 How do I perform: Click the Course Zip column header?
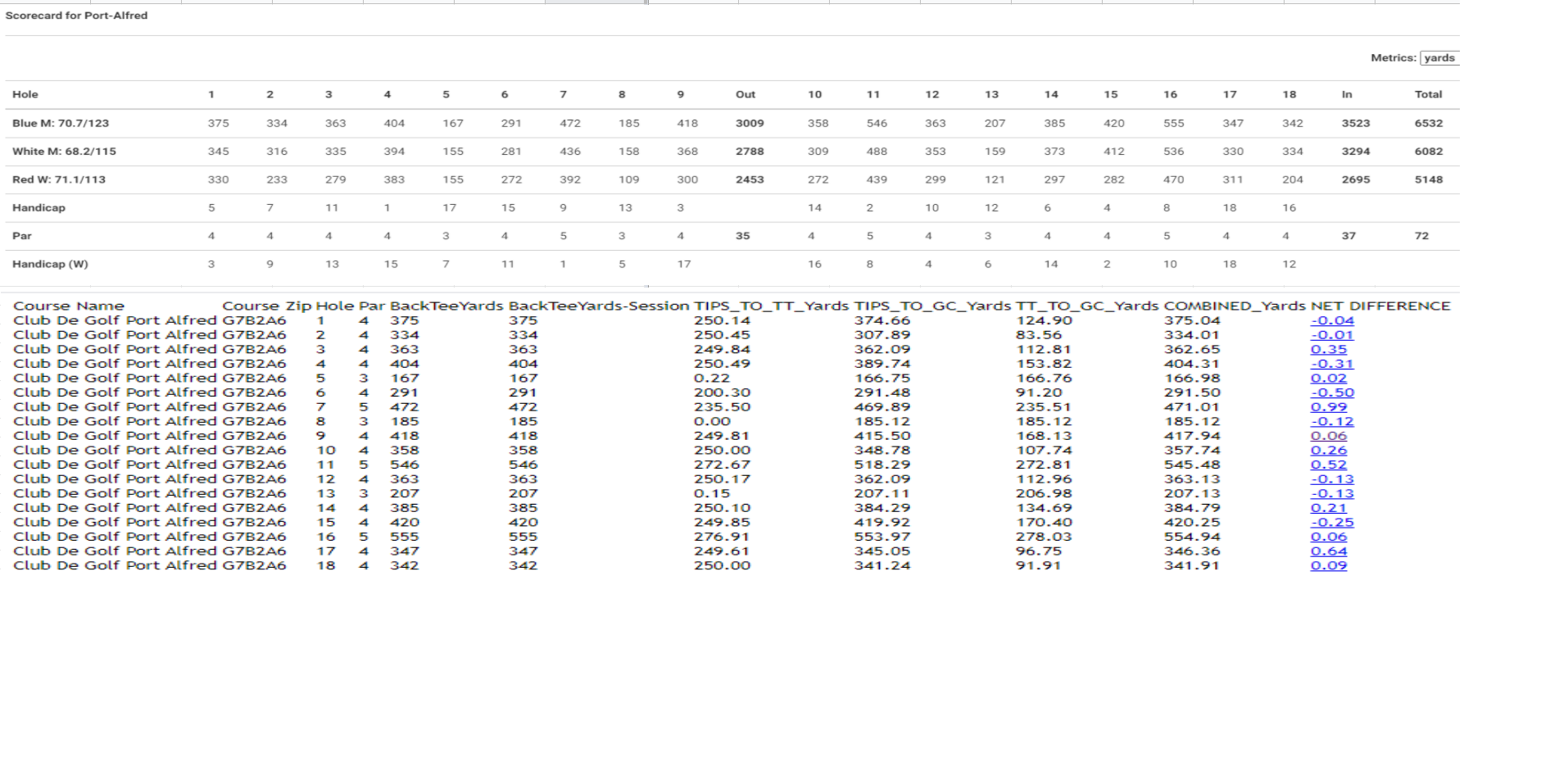tap(267, 306)
